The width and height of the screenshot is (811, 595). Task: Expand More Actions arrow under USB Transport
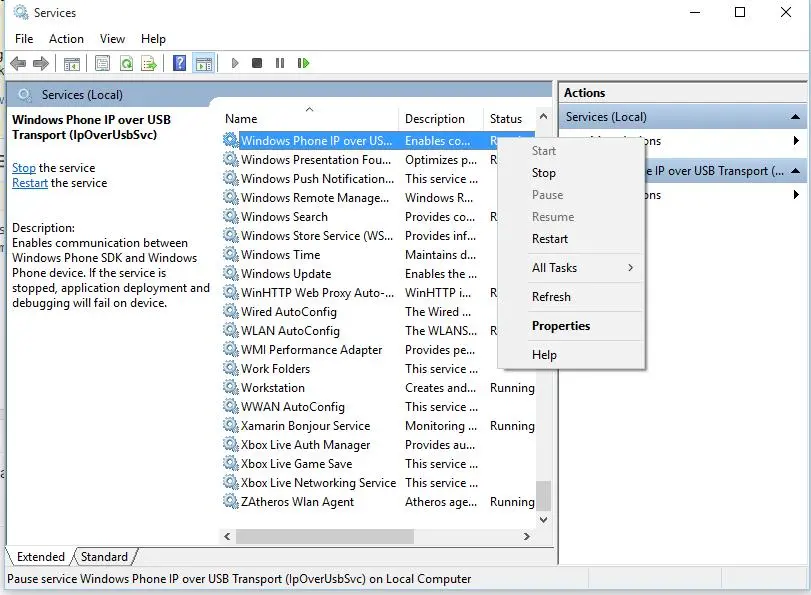point(796,195)
